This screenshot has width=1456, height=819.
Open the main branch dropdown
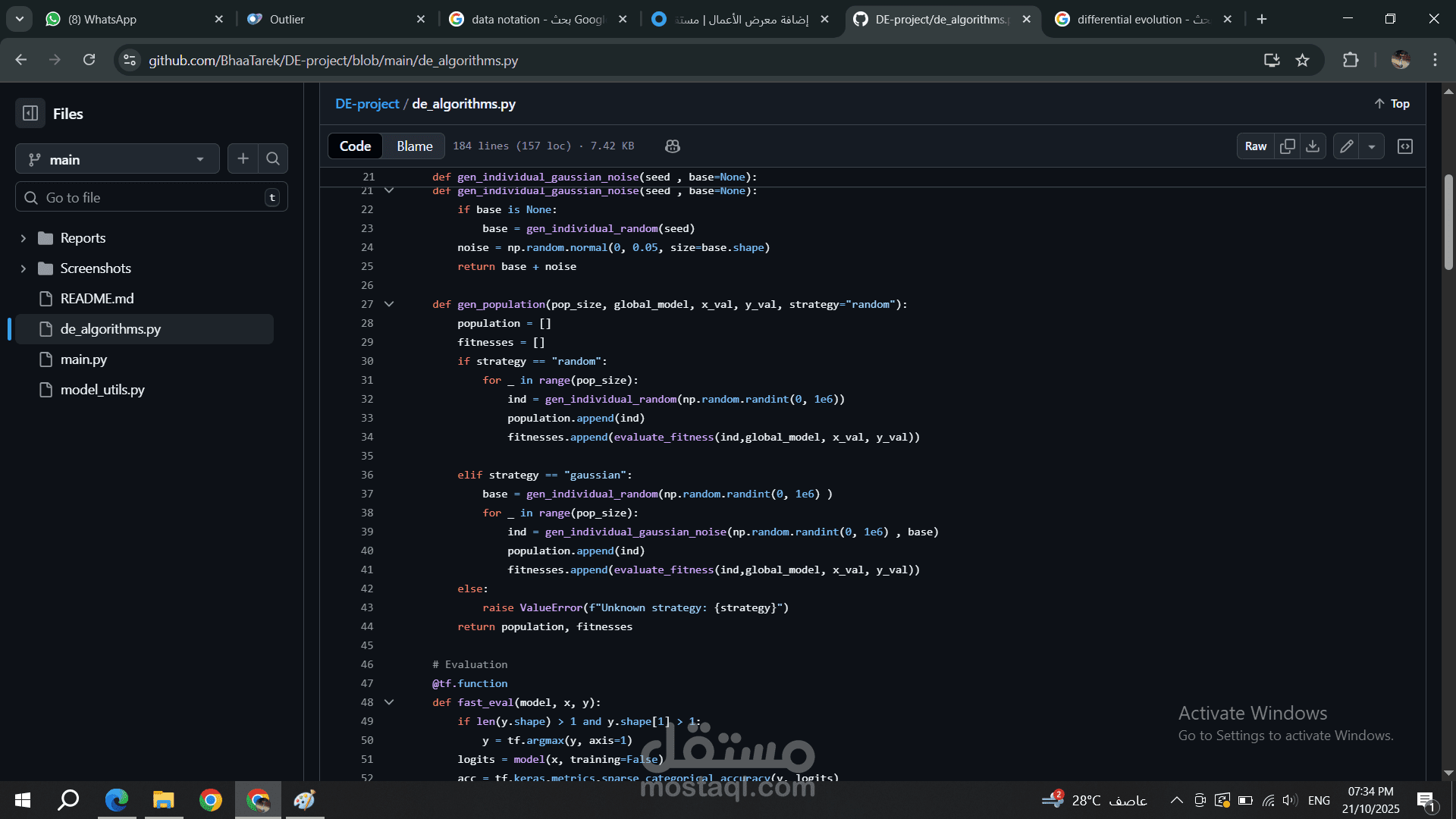[118, 159]
